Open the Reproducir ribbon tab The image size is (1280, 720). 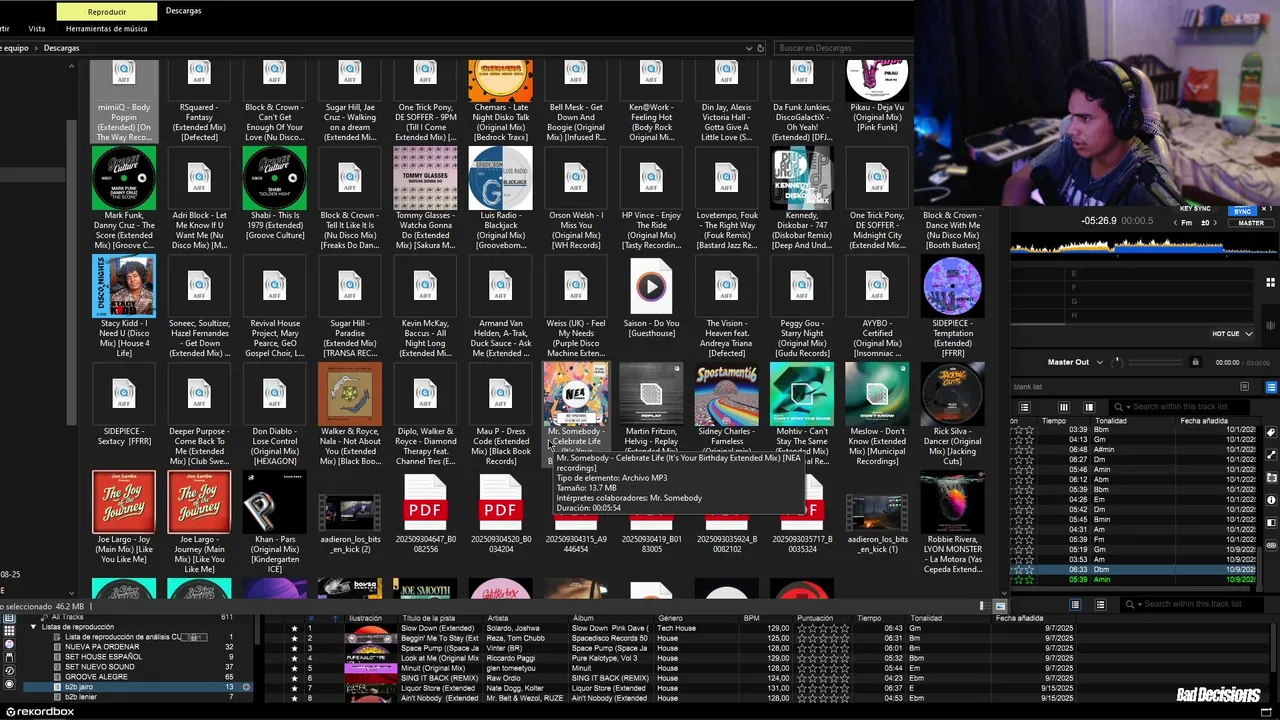tap(107, 12)
